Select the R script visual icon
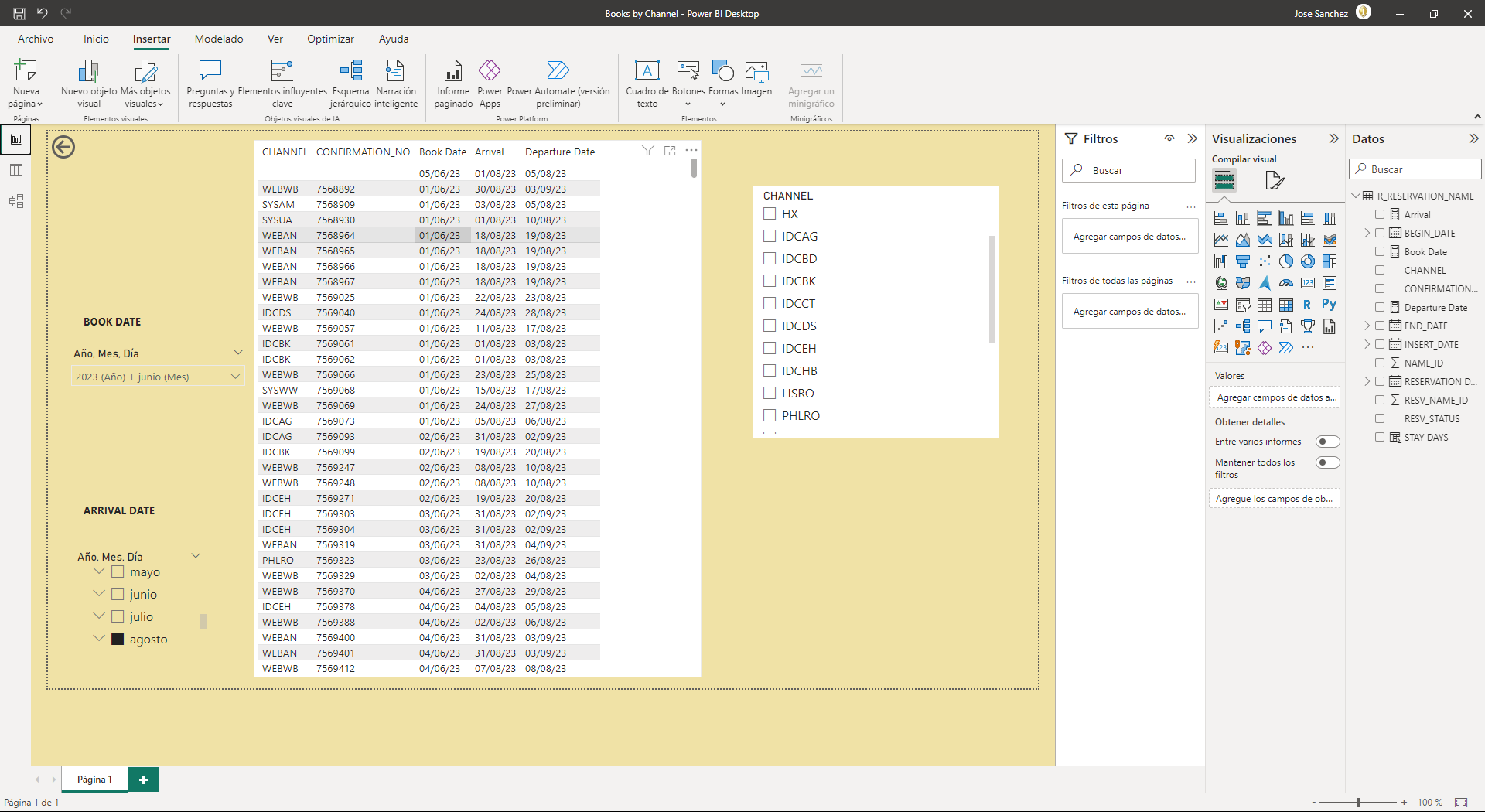This screenshot has width=1485, height=812. pyautogui.click(x=1307, y=305)
